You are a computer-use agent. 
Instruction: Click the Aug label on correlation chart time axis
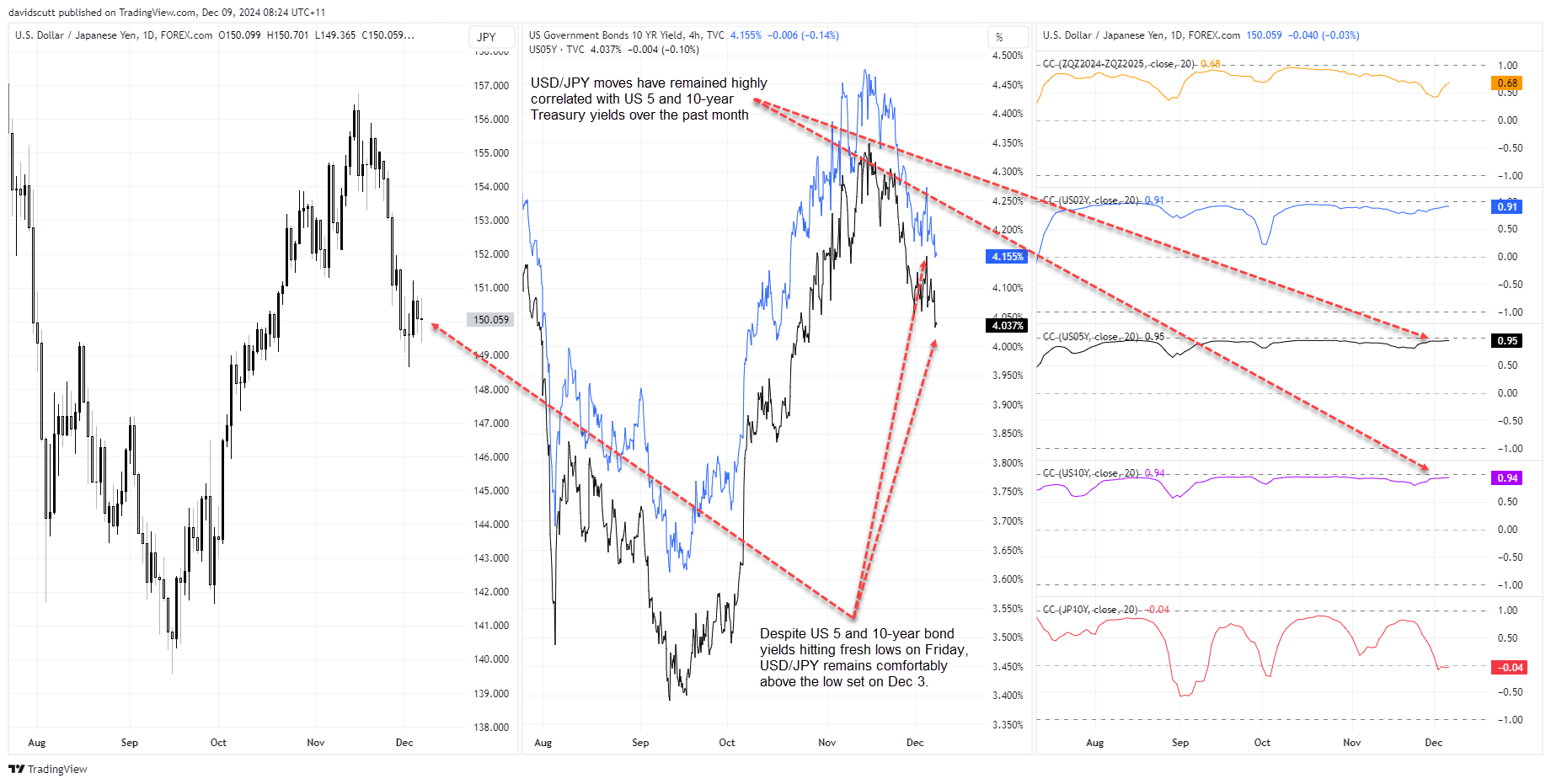[x=1095, y=743]
